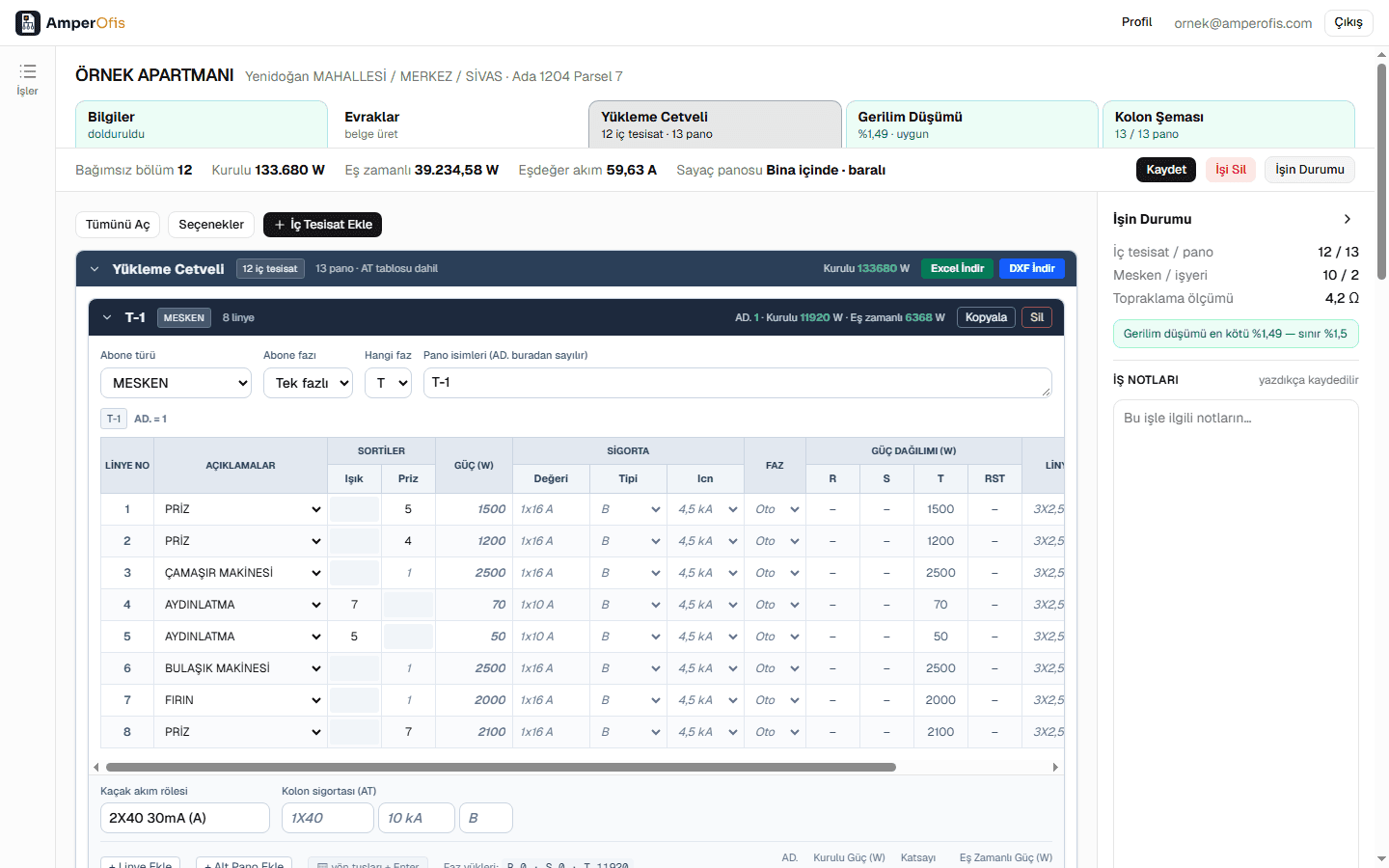
Task: Click the page scrollbar up arrow
Action: pos(1381,55)
